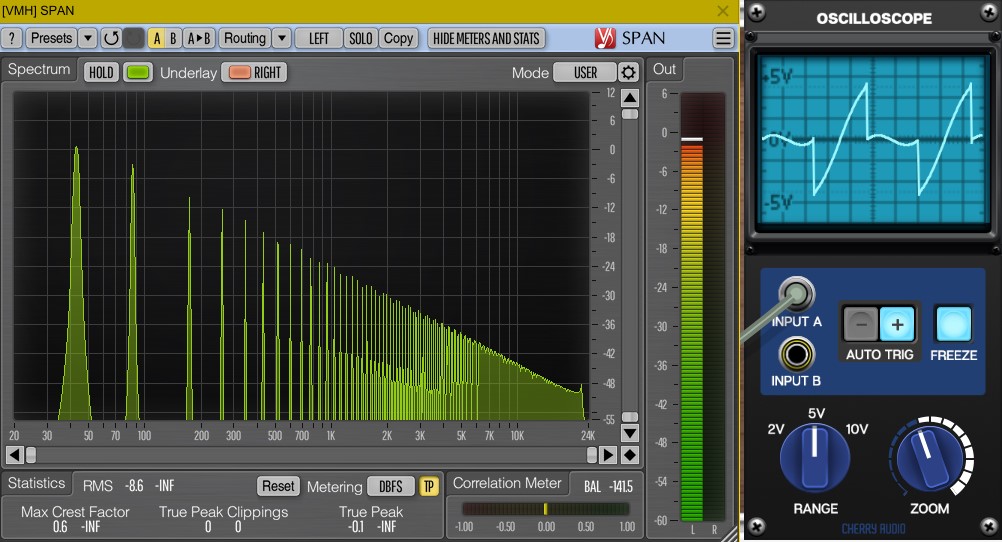Click the Oscilloscope bottom-right corner screw
Image resolution: width=1002 pixels, height=542 pixels.
pos(990,527)
